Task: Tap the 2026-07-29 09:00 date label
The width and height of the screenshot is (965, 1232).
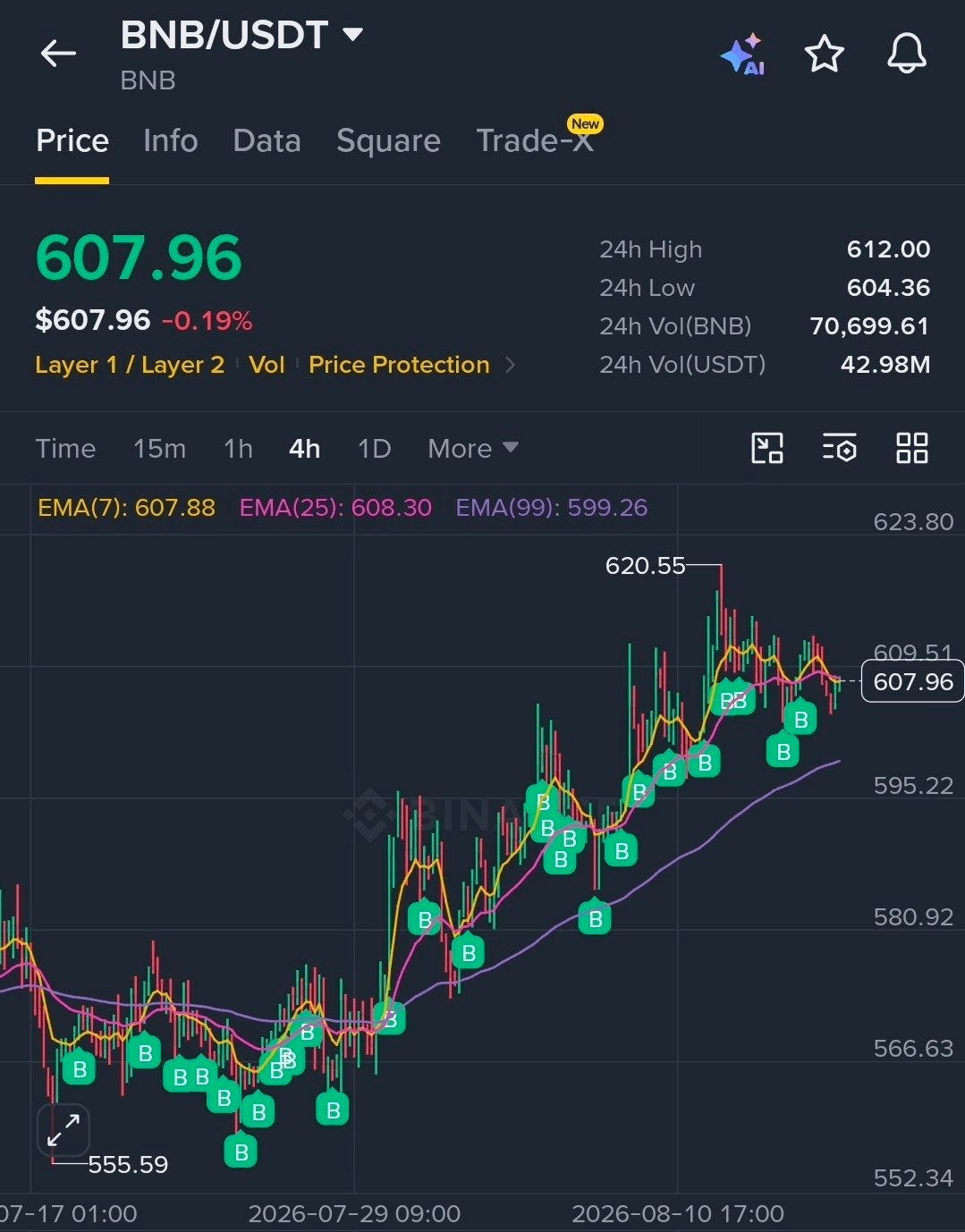Action: [354, 1213]
